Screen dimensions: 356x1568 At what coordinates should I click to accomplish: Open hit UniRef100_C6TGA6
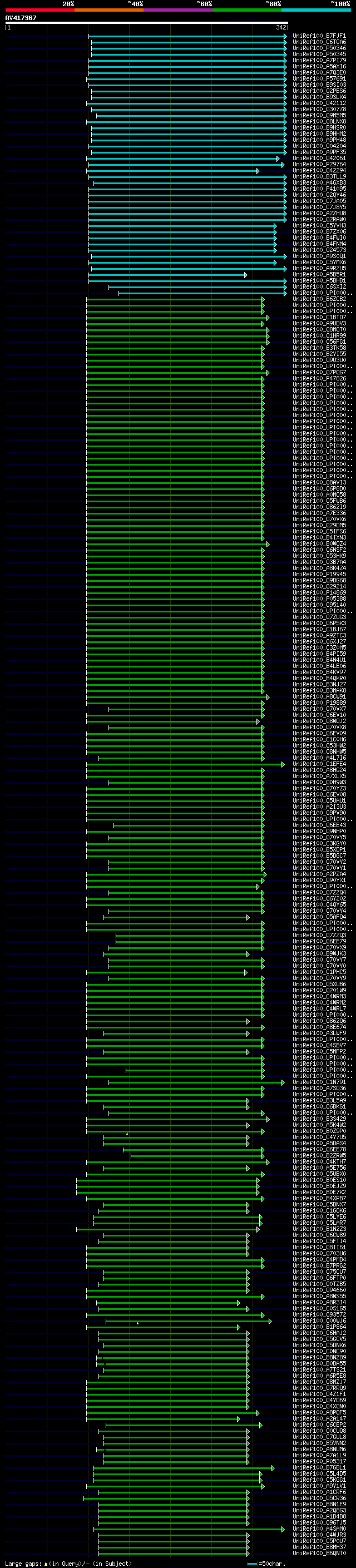click(x=319, y=42)
